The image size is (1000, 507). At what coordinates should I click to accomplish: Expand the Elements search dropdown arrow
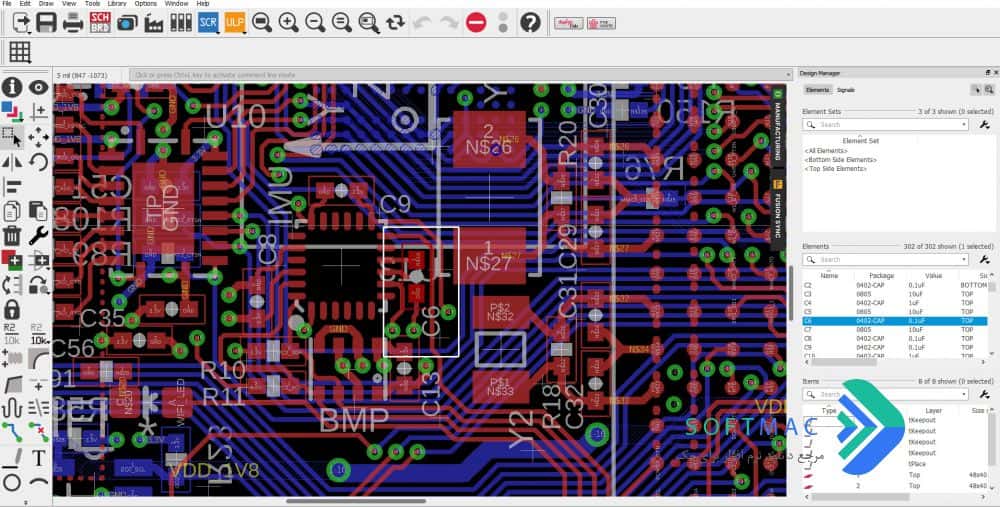click(x=964, y=260)
